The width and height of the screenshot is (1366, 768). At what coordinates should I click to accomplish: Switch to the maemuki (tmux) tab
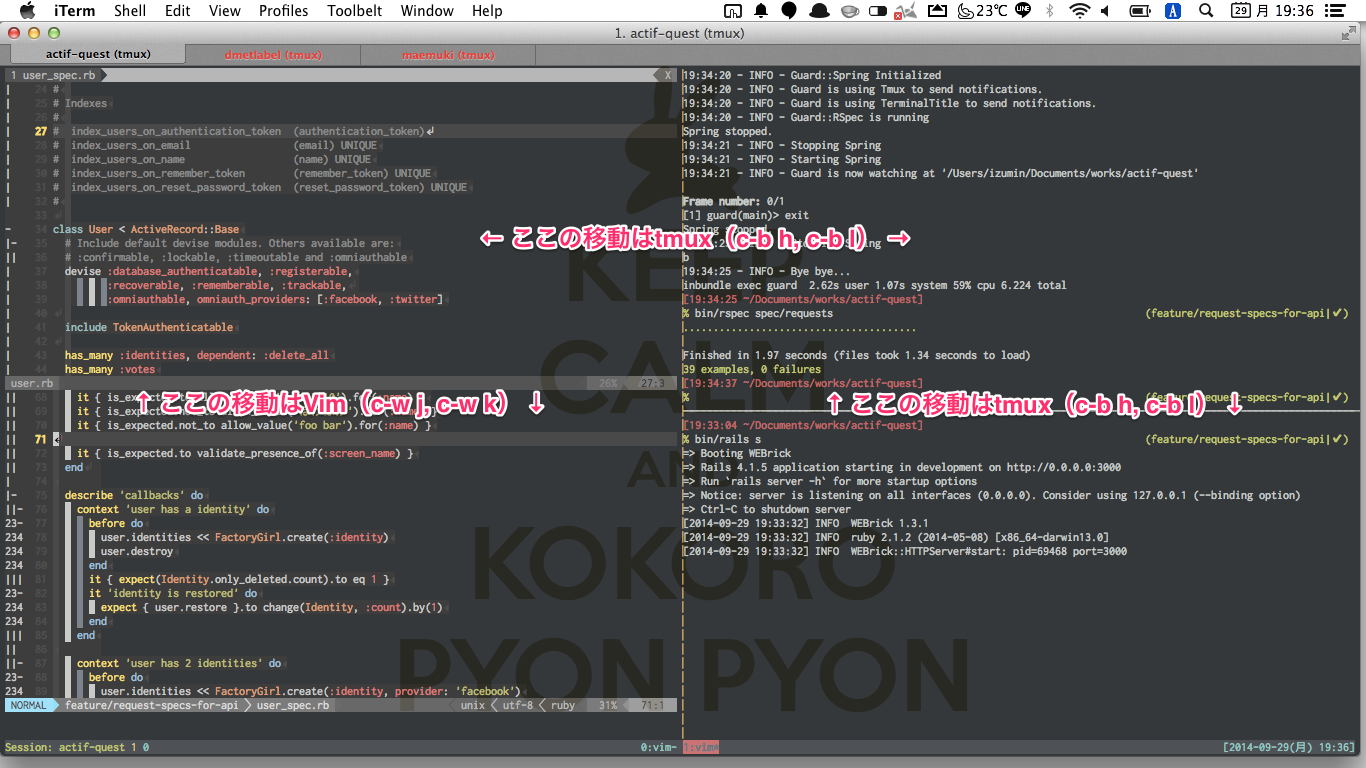tap(446, 54)
